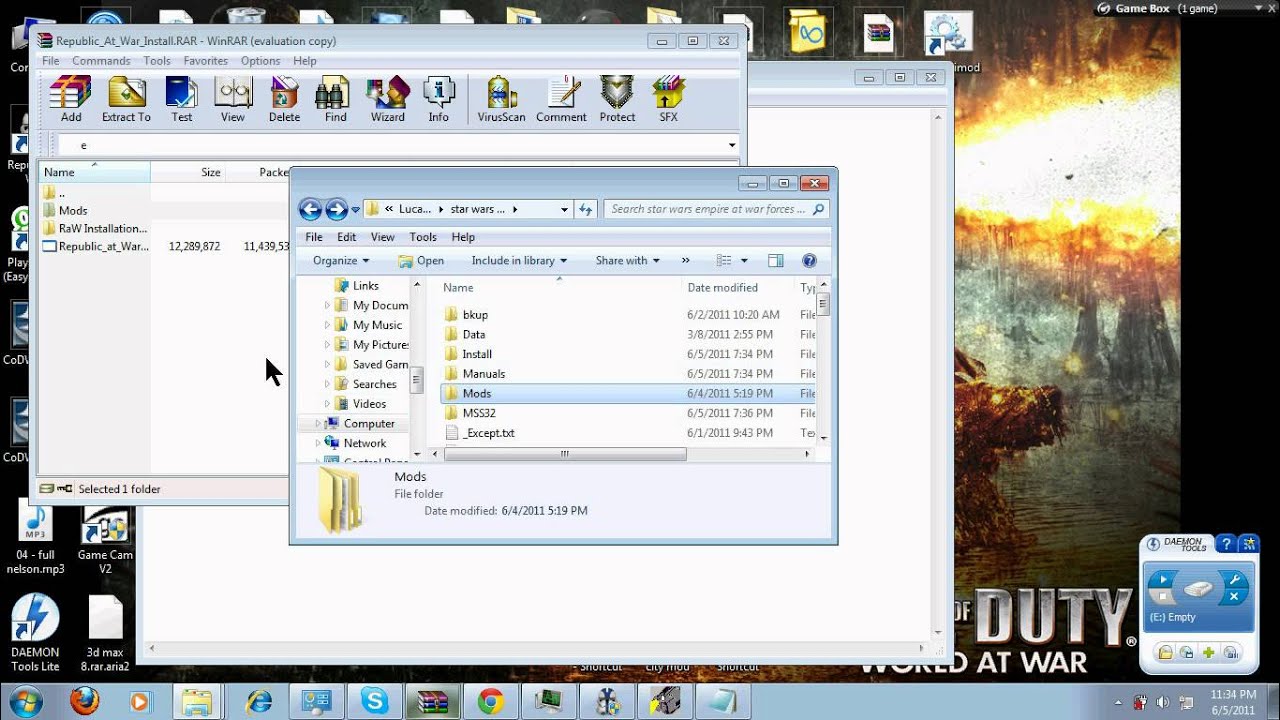Select the bkup folder in Explorer
This screenshot has width=1280, height=720.
pos(475,315)
